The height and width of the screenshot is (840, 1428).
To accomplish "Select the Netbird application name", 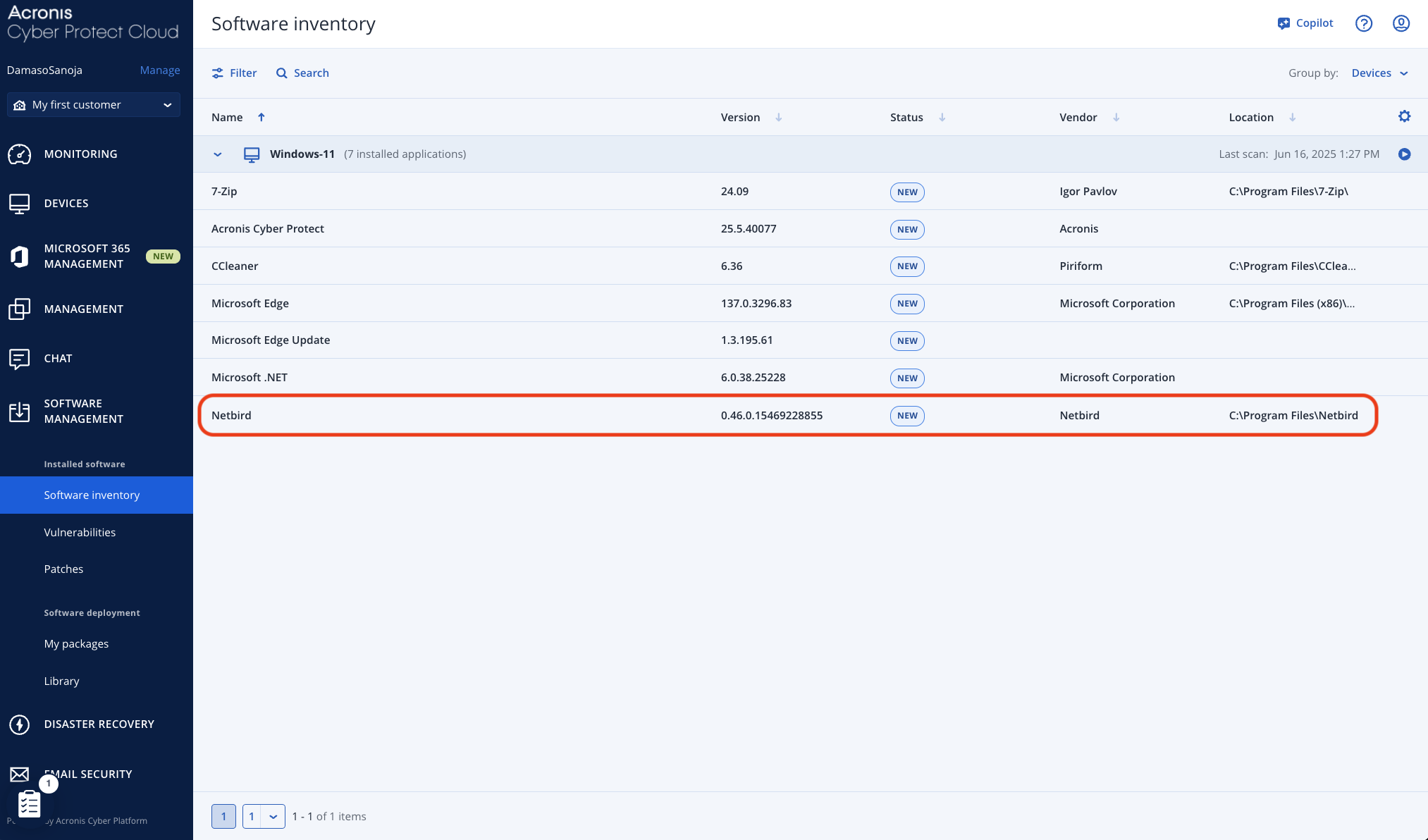I will coord(231,415).
